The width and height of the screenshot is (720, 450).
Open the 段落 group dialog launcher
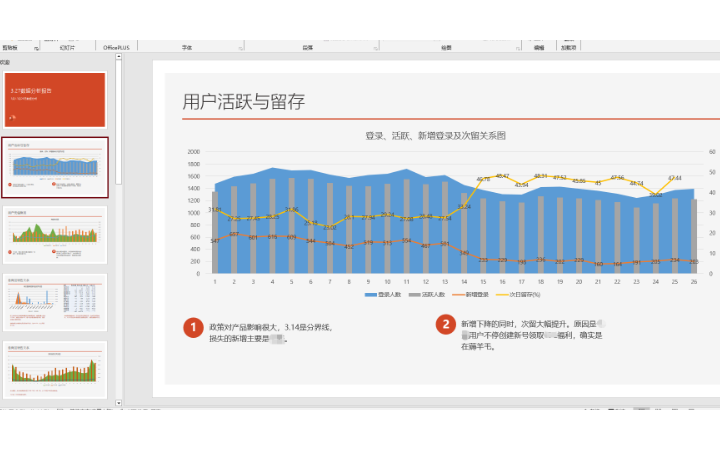tap(376, 48)
